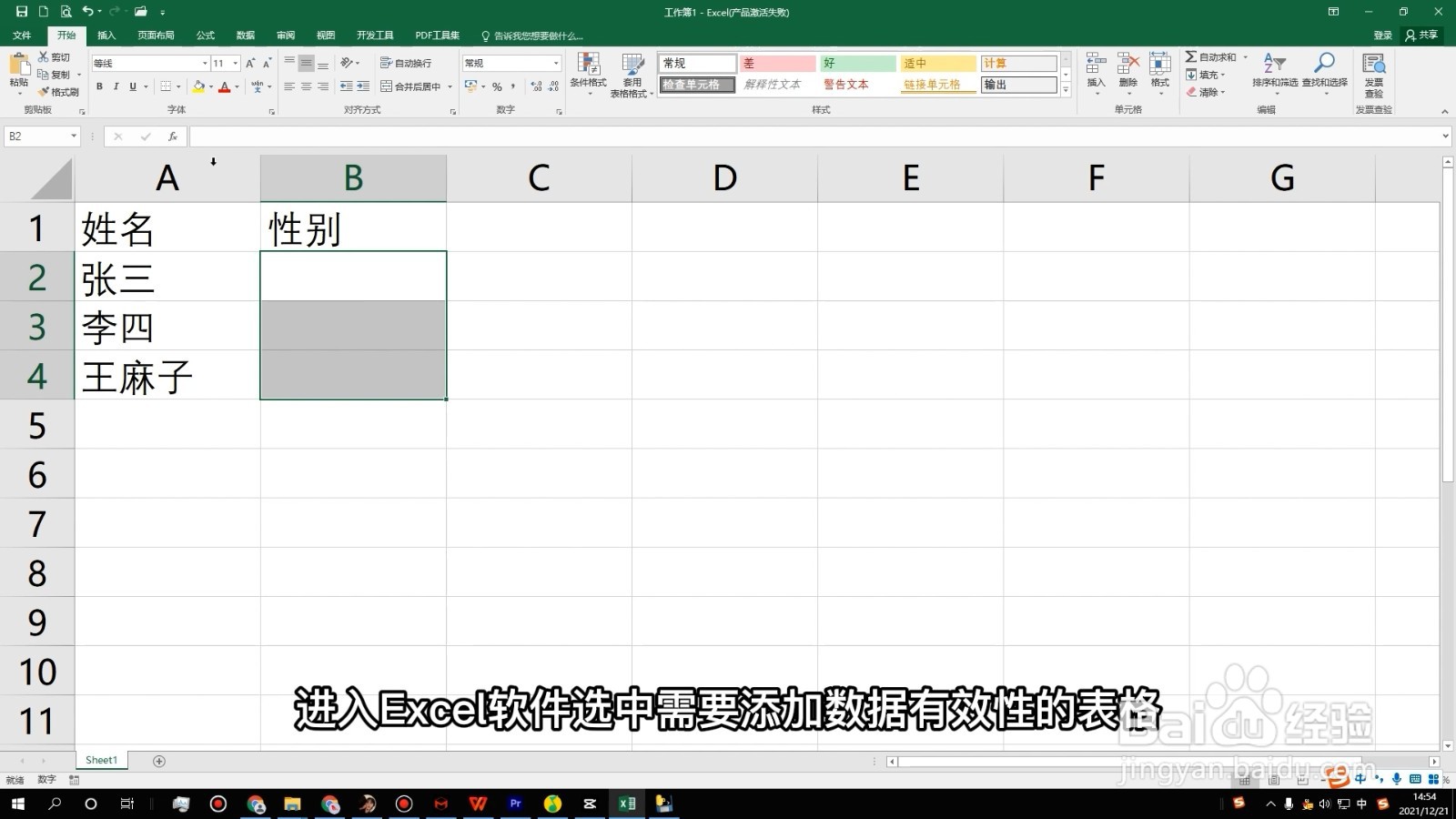The height and width of the screenshot is (819, 1456).
Task: Switch to the Insert (插入) tab
Action: pos(106,35)
